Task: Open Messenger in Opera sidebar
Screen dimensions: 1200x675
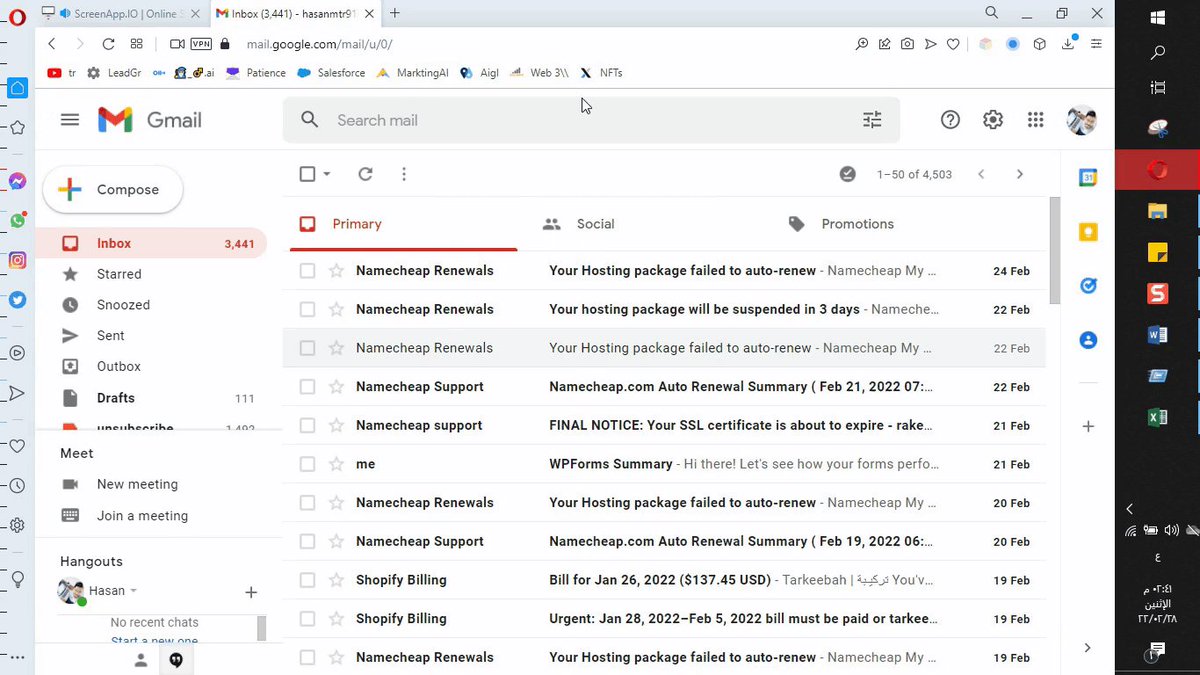Action: pos(17,181)
